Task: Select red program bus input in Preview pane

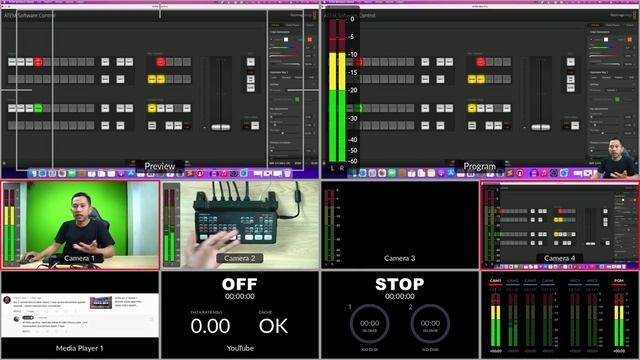Action: coord(38,62)
